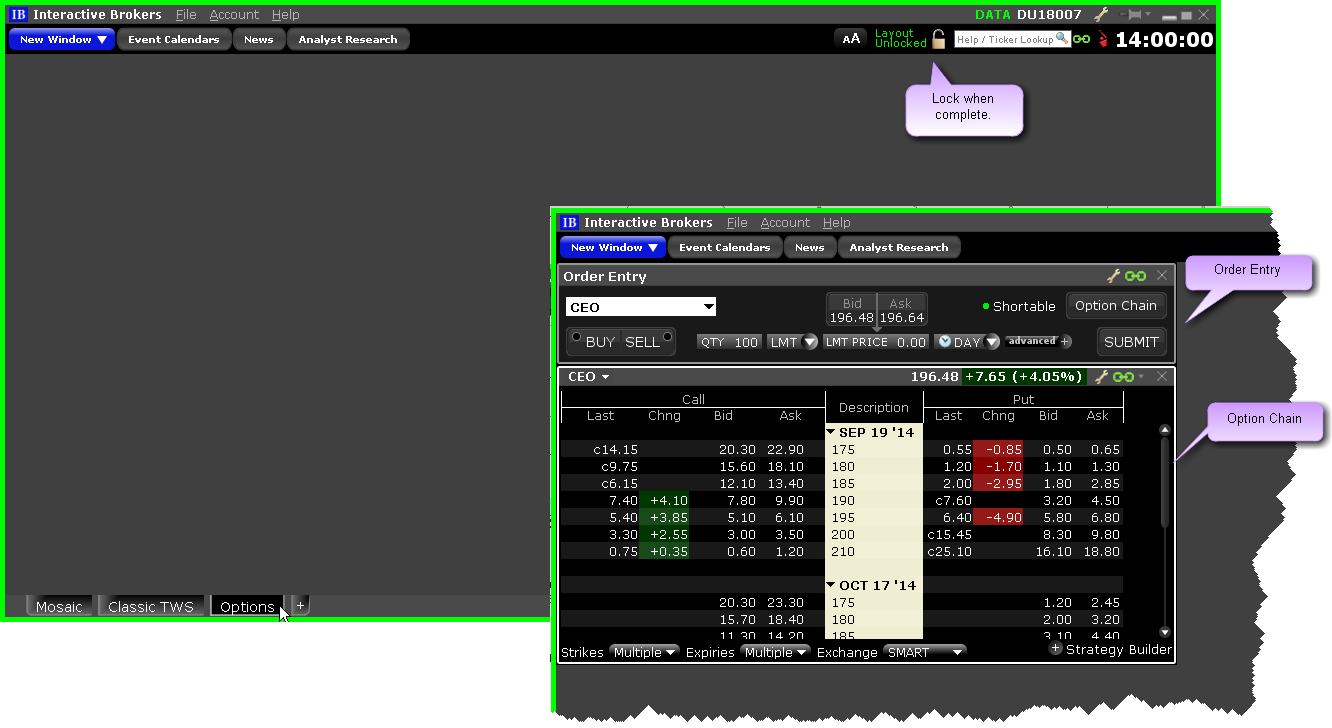Screen dimensions: 1332x728
Task: Close the option chain panel with its X
Action: point(1162,377)
